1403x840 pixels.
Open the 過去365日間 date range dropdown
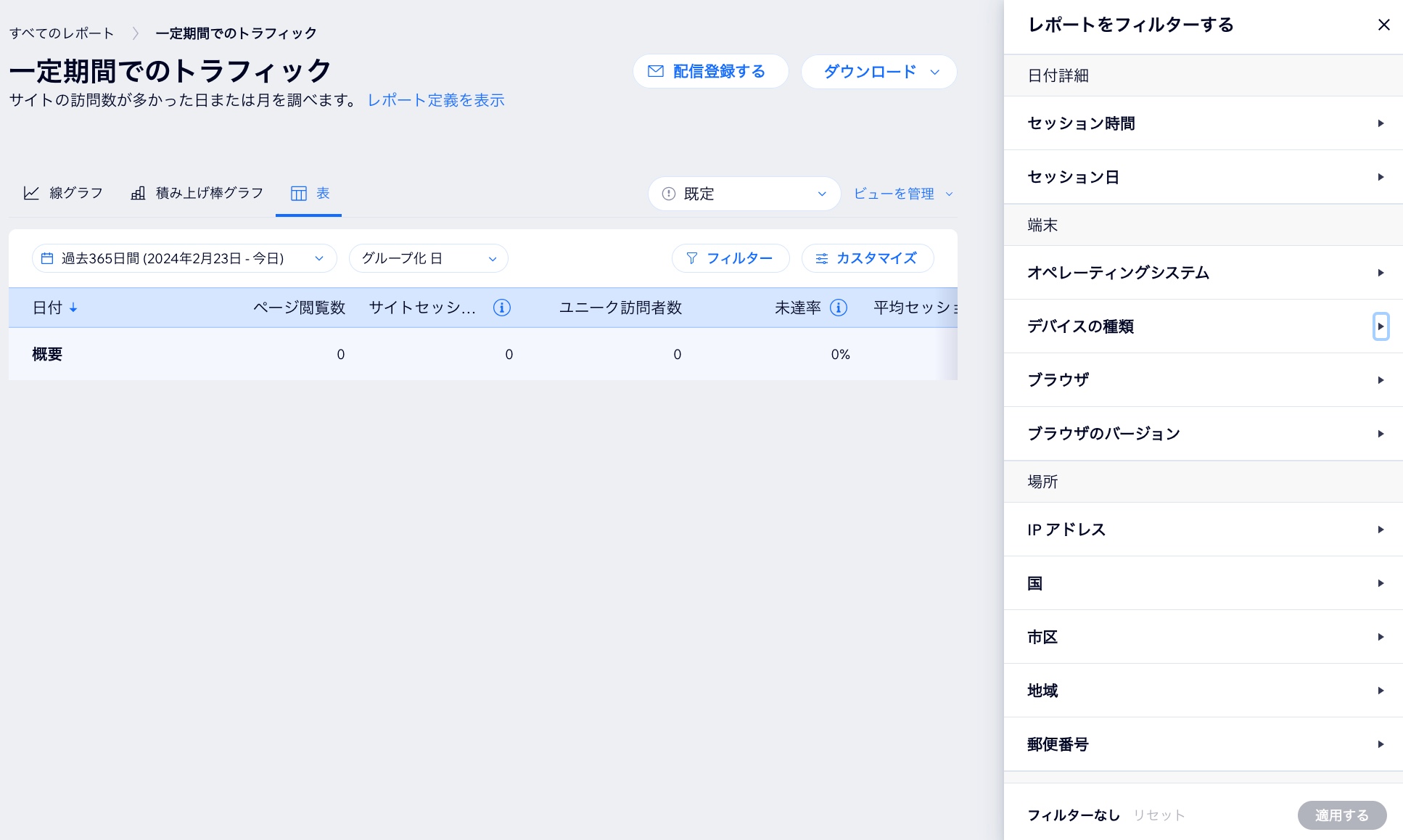pyautogui.click(x=184, y=258)
